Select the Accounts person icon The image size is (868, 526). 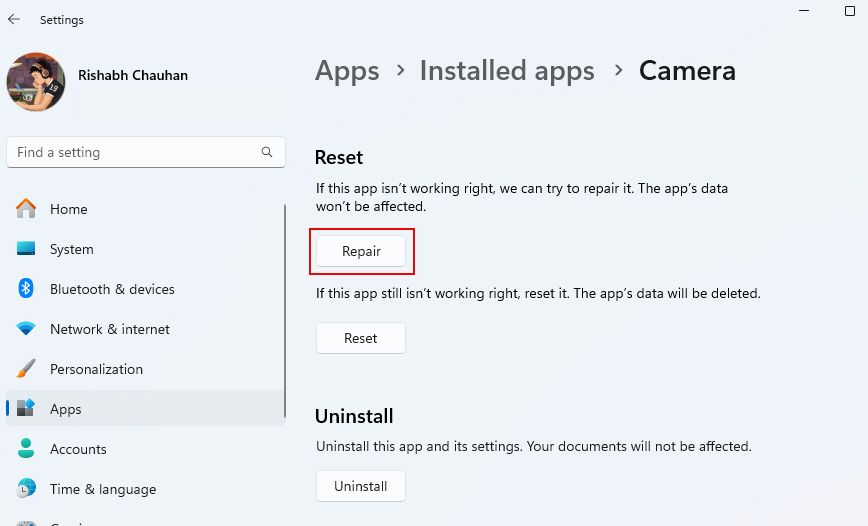(x=26, y=449)
